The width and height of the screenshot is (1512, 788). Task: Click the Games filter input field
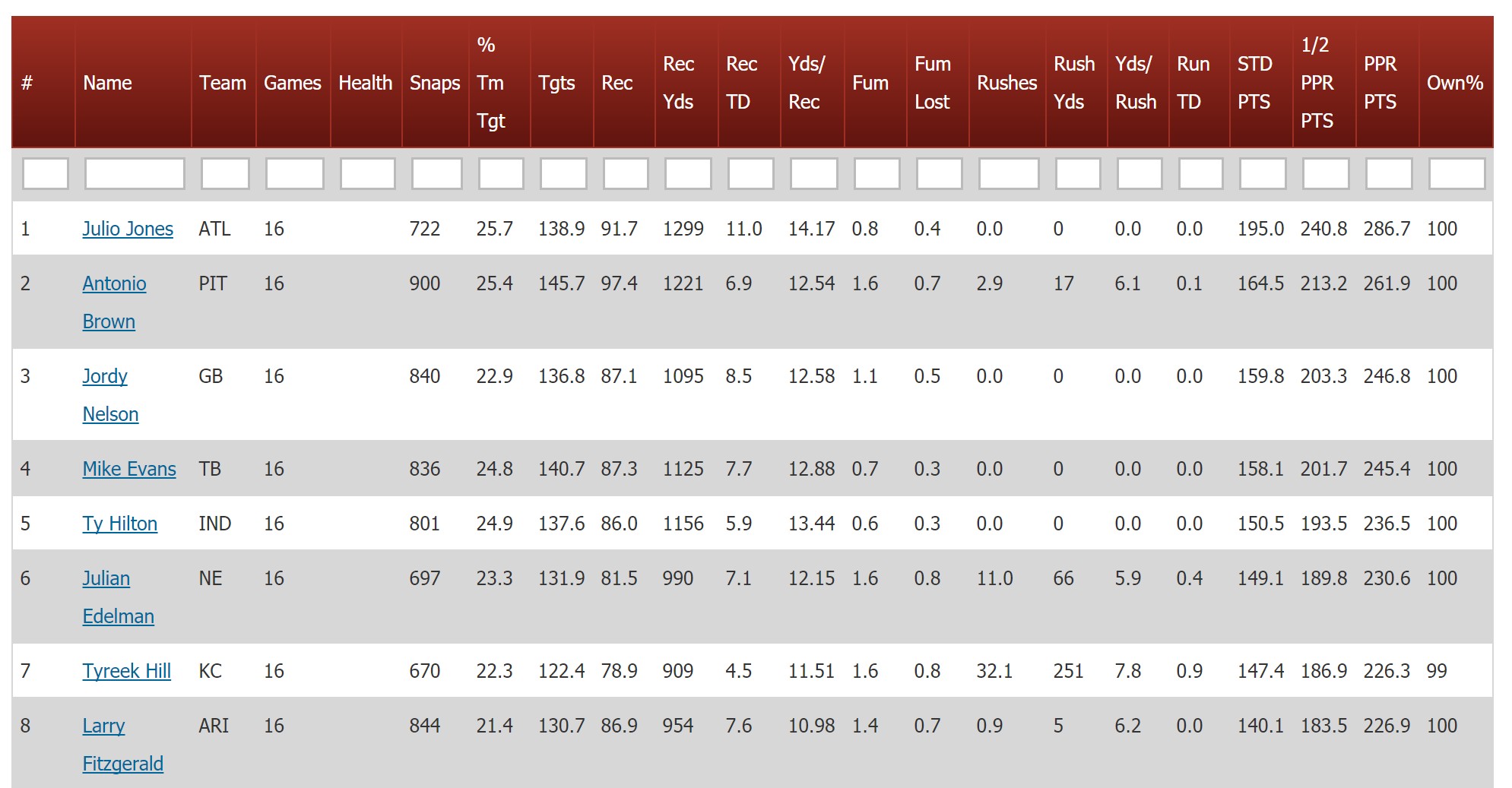click(x=294, y=173)
